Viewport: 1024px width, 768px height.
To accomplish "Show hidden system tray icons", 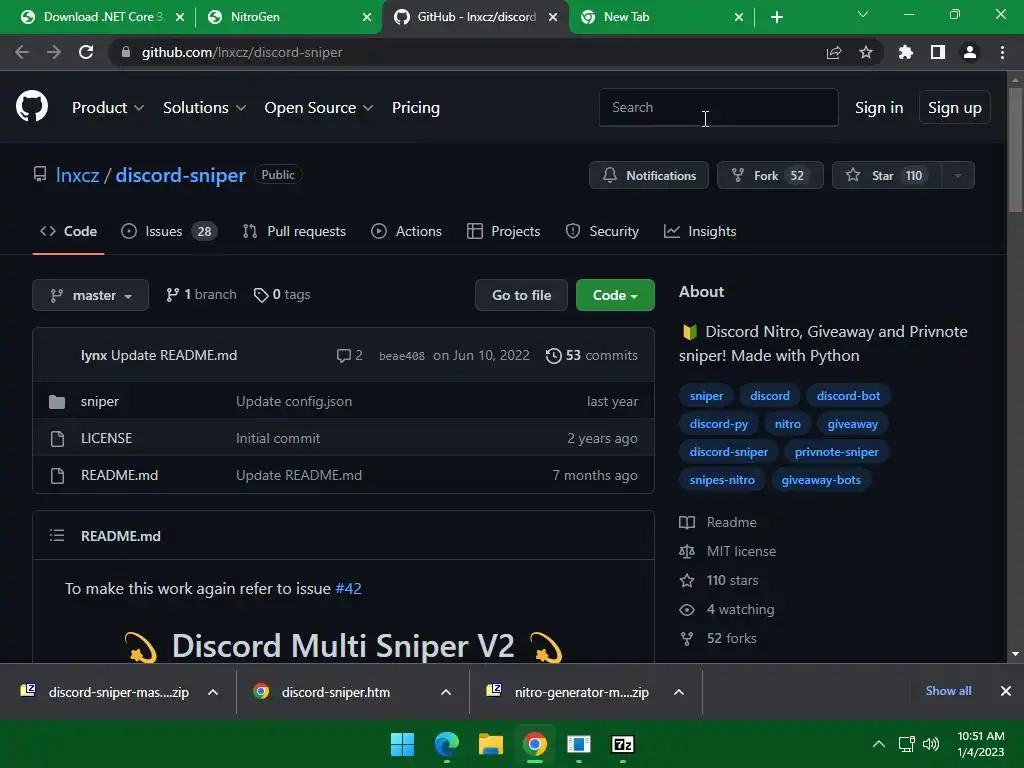I will [879, 744].
